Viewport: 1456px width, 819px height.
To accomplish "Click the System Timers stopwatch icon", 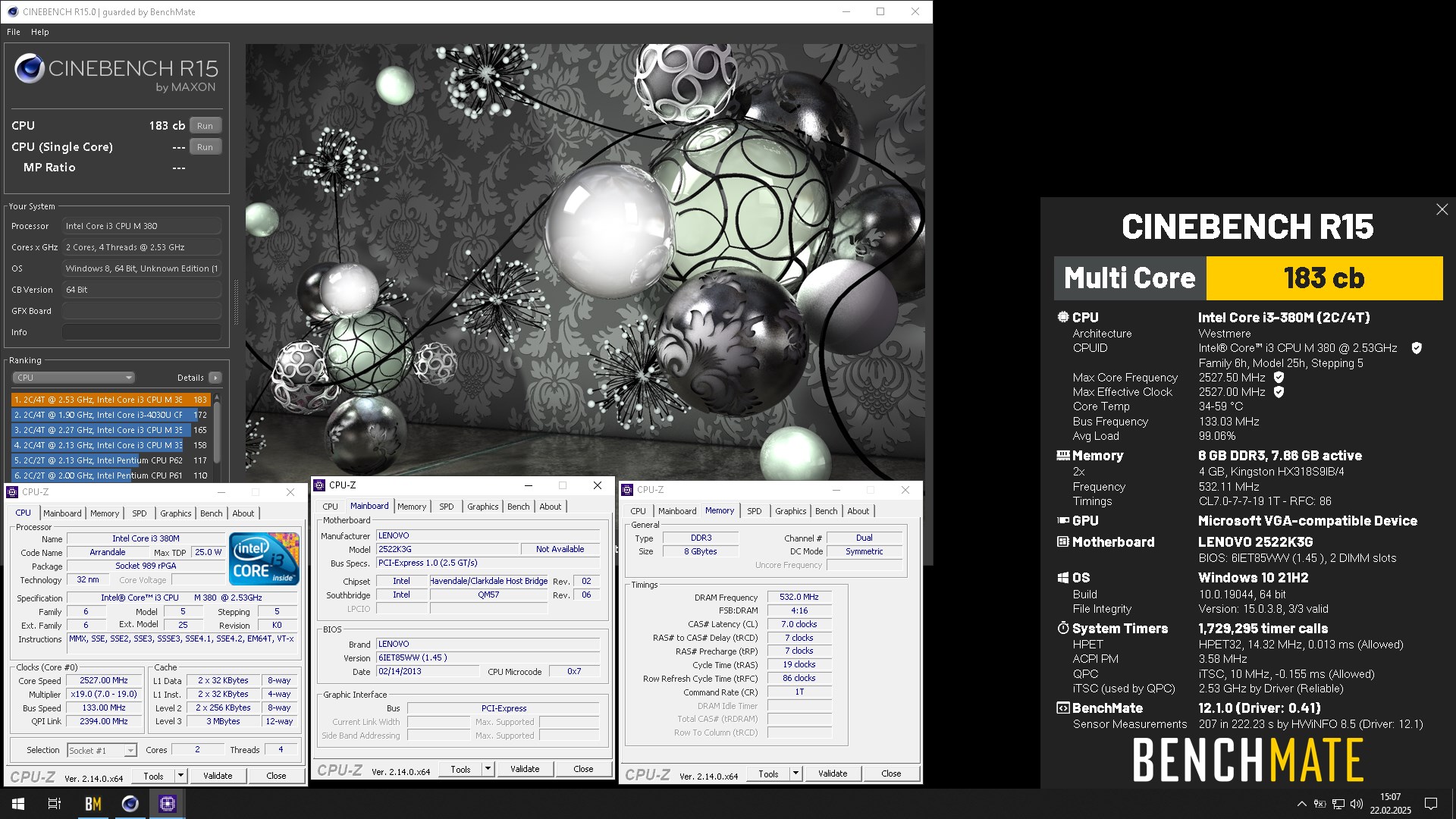I will pyautogui.click(x=1063, y=629).
